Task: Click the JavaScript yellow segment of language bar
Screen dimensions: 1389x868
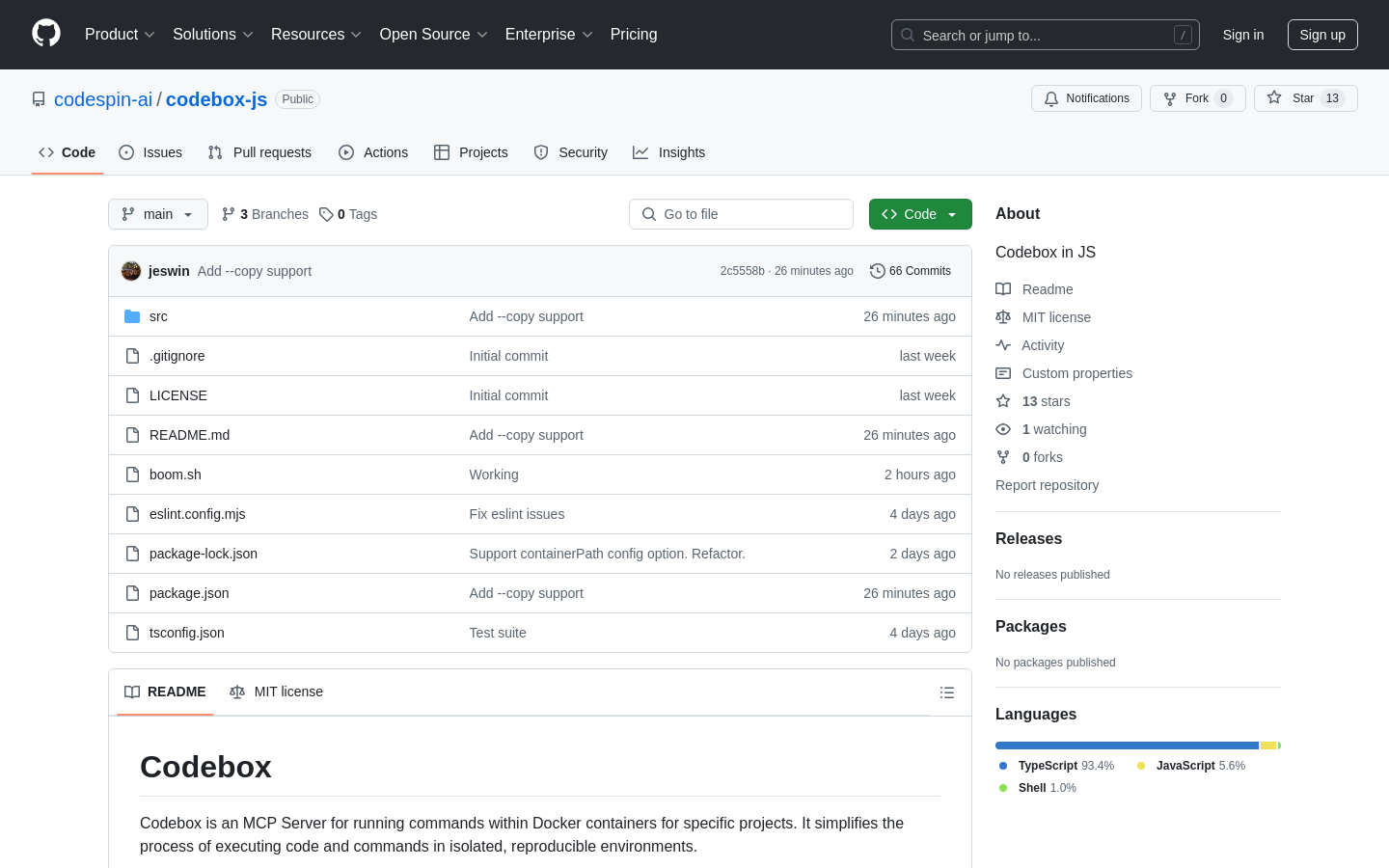Action: [1268, 746]
